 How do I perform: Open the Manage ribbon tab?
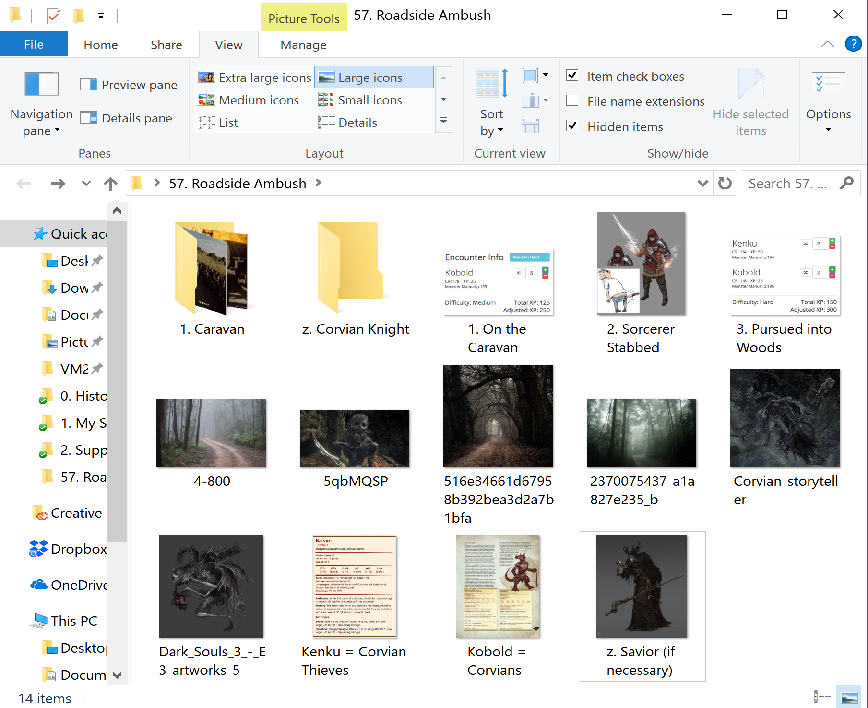point(303,45)
